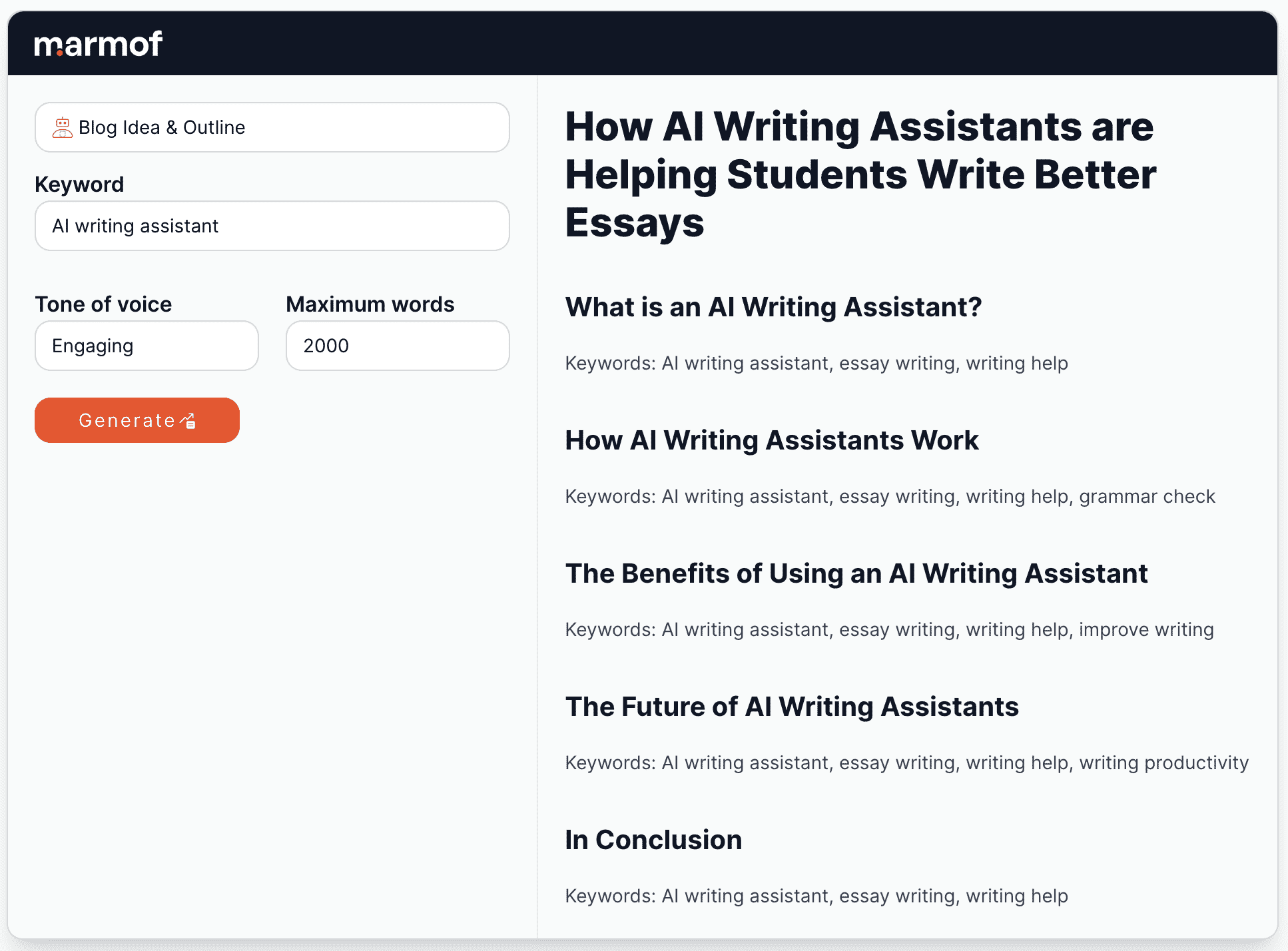The image size is (1288, 951).
Task: Click The Future of AI Writing Assistants heading
Action: pyautogui.click(x=792, y=707)
